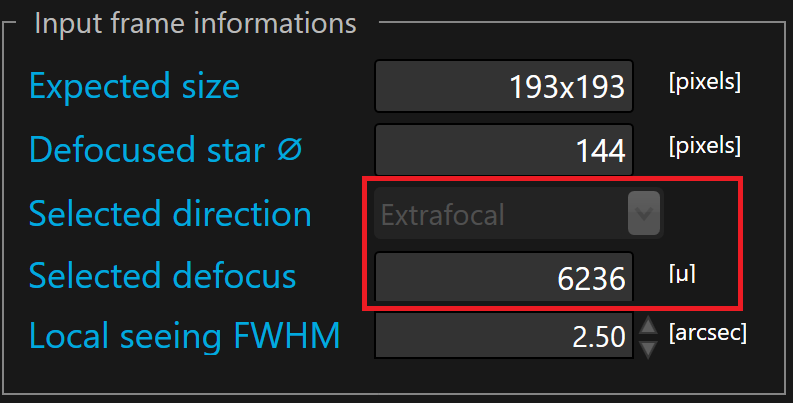Select the Extrafocal combo box
The width and height of the screenshot is (793, 403).
(x=518, y=213)
